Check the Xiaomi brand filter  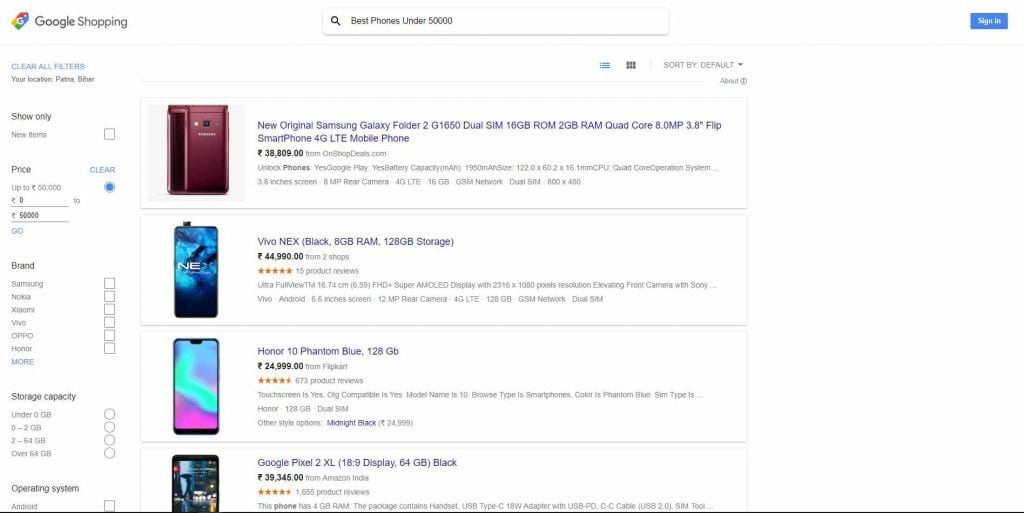click(x=110, y=309)
